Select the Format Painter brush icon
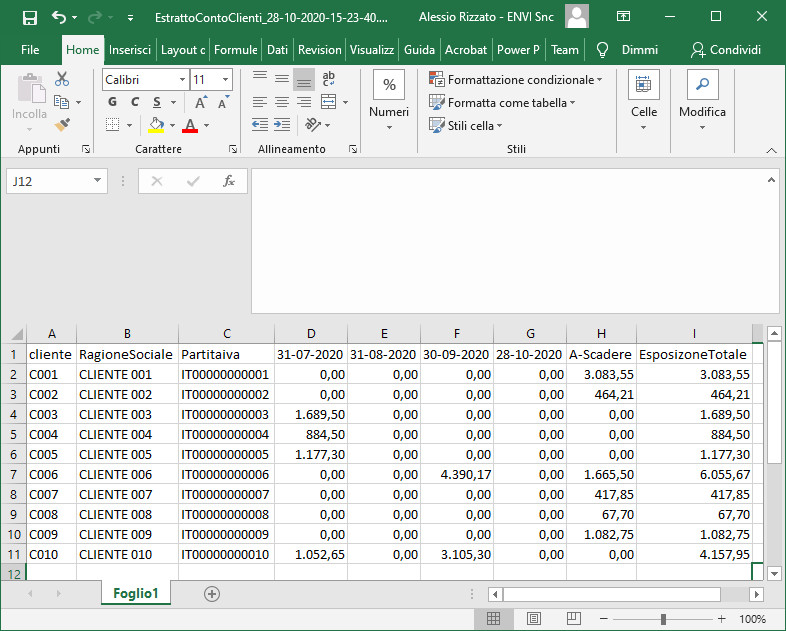Image resolution: width=786 pixels, height=631 pixels. click(62, 124)
